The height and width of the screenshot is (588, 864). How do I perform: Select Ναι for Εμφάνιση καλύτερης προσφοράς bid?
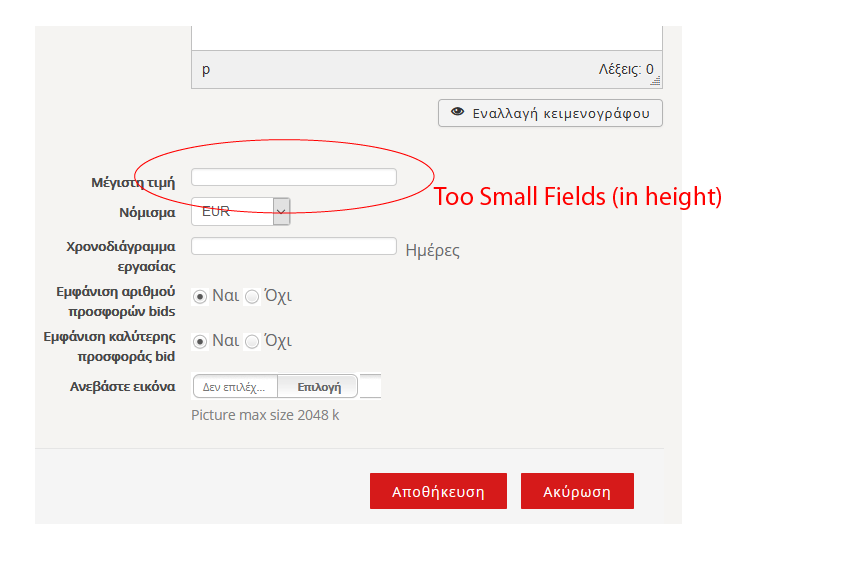[x=200, y=340]
